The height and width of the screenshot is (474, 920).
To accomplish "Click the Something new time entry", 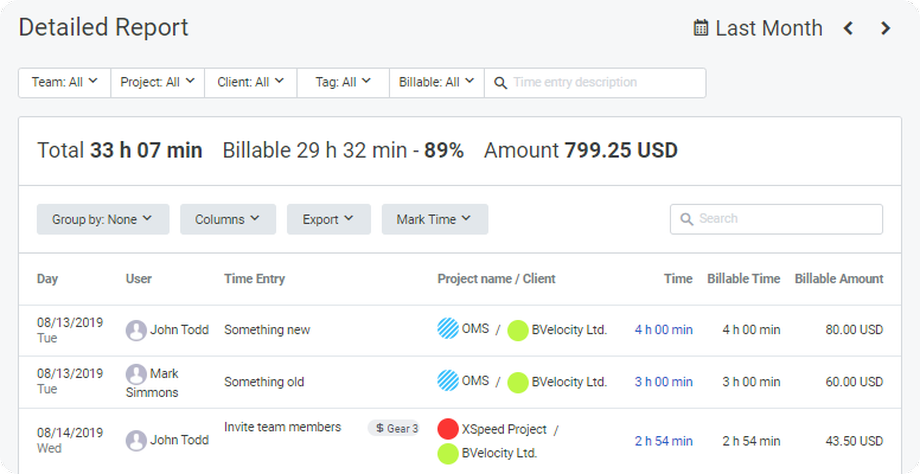I will click(x=267, y=330).
